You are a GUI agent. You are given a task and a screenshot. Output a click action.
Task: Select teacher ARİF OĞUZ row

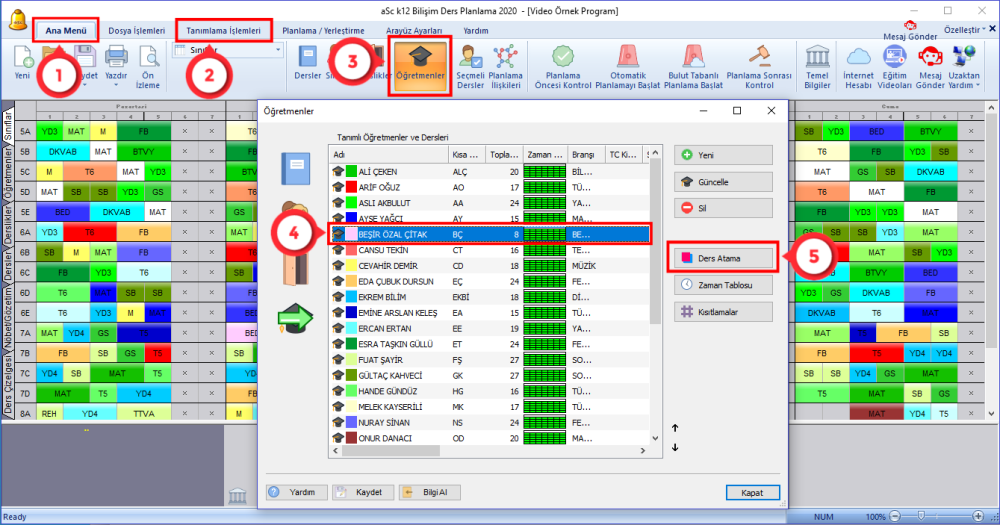[489, 188]
